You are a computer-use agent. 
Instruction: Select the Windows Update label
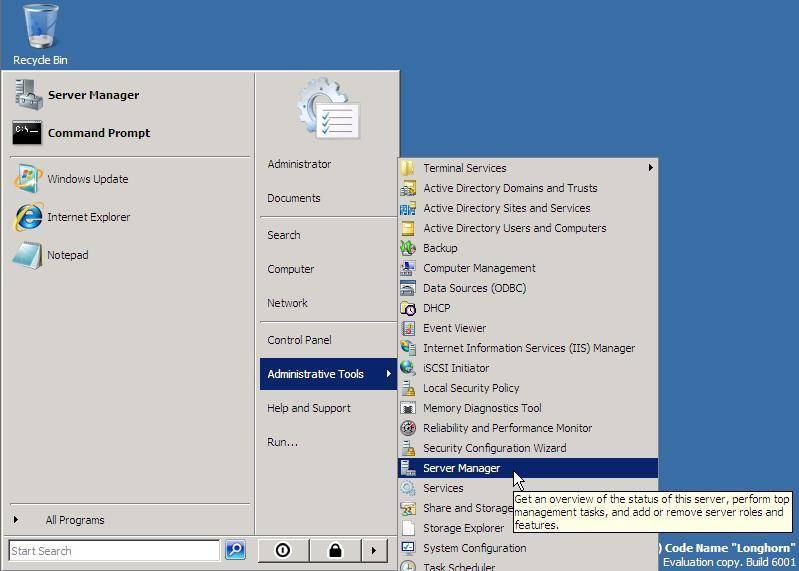88,179
